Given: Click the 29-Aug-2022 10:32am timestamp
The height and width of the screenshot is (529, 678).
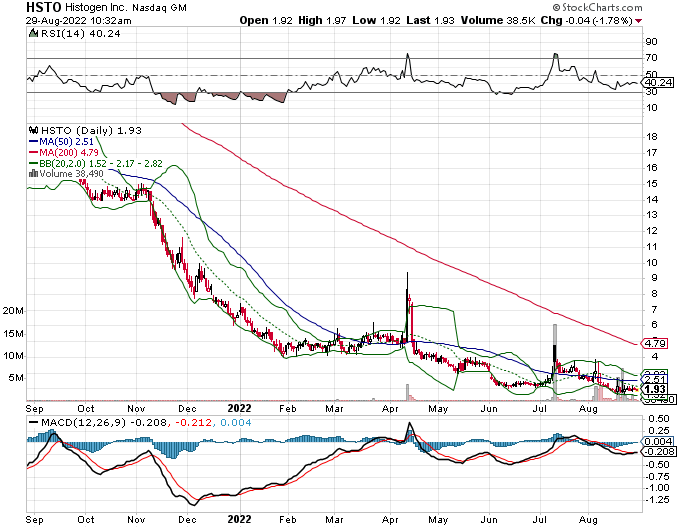Looking at the screenshot, I should [79, 20].
